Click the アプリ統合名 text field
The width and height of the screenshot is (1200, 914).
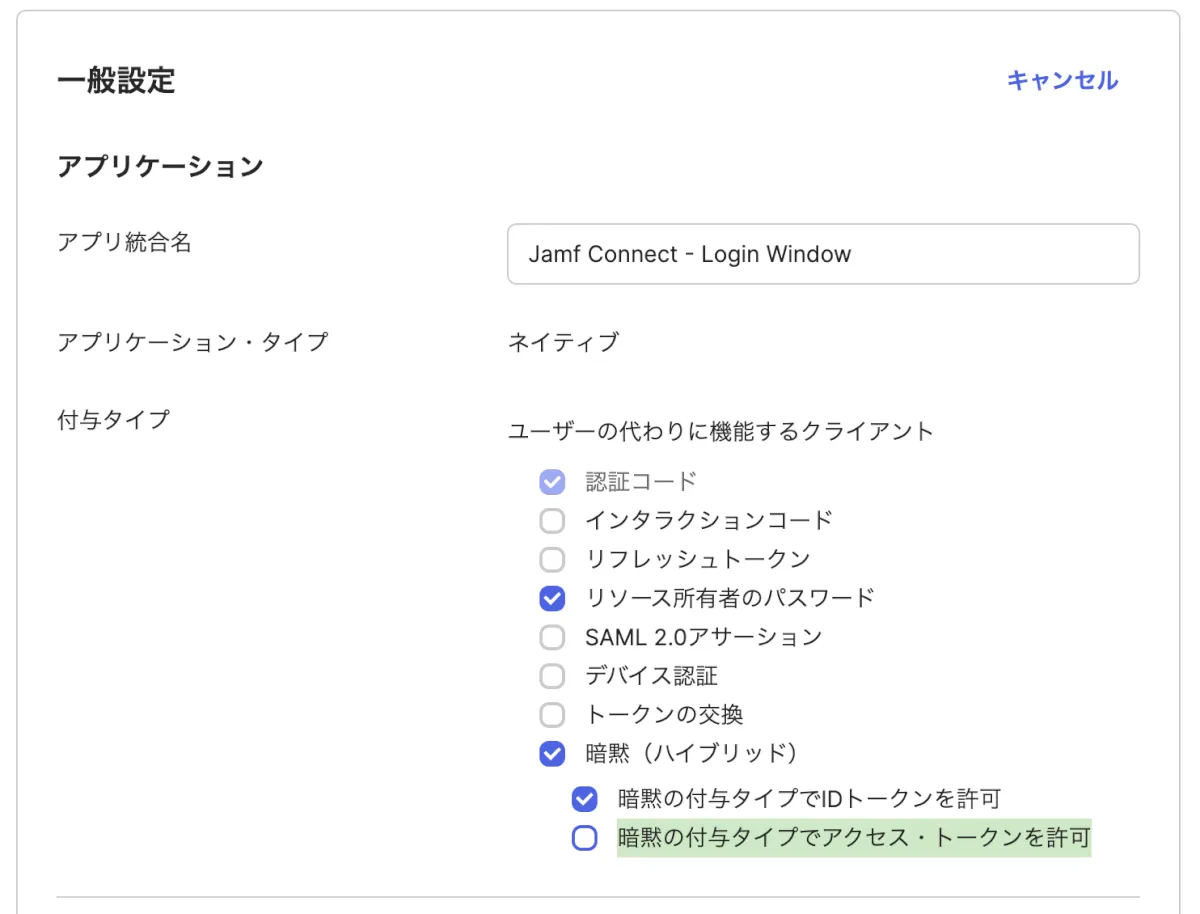[822, 254]
